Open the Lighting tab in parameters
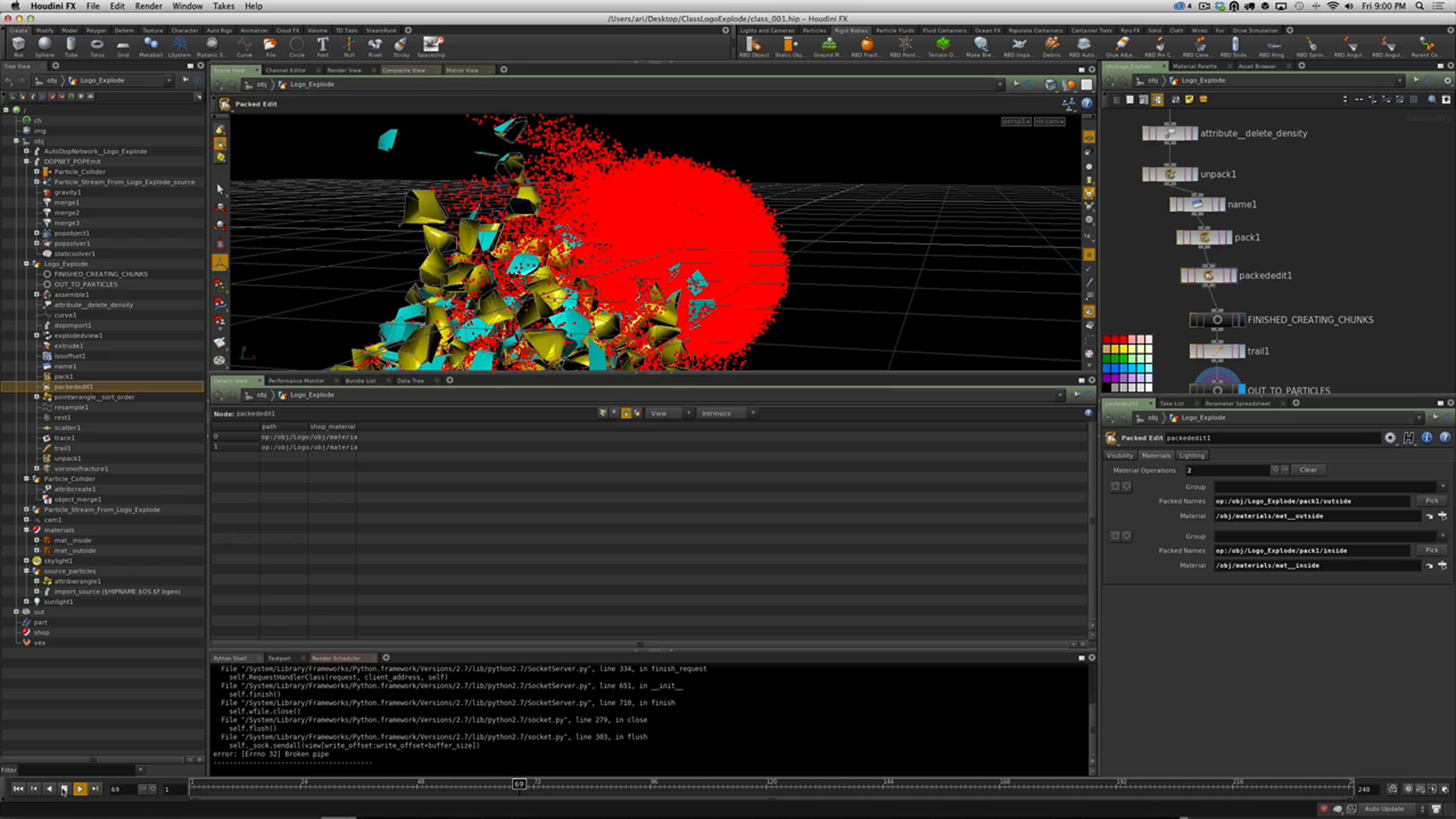The width and height of the screenshot is (1456, 819). pos(1191,456)
